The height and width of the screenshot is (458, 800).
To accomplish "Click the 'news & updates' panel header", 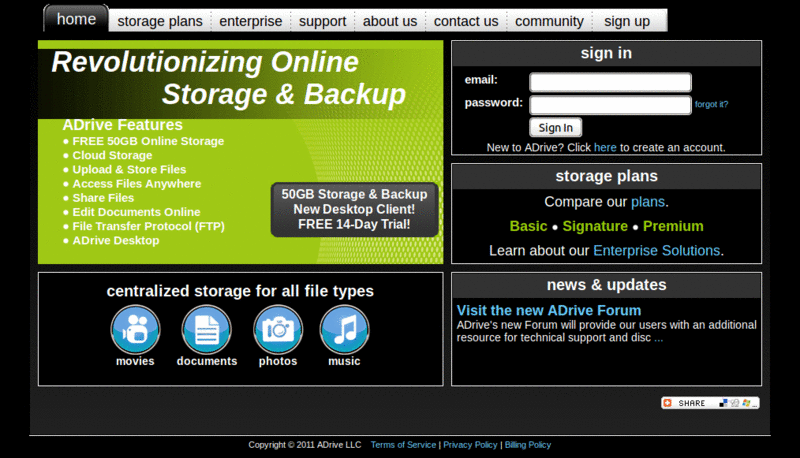I will click(606, 285).
